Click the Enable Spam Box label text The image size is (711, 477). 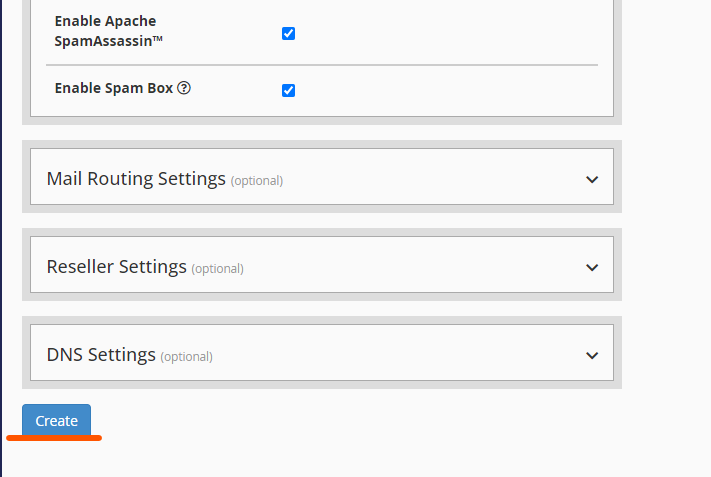[x=114, y=88]
